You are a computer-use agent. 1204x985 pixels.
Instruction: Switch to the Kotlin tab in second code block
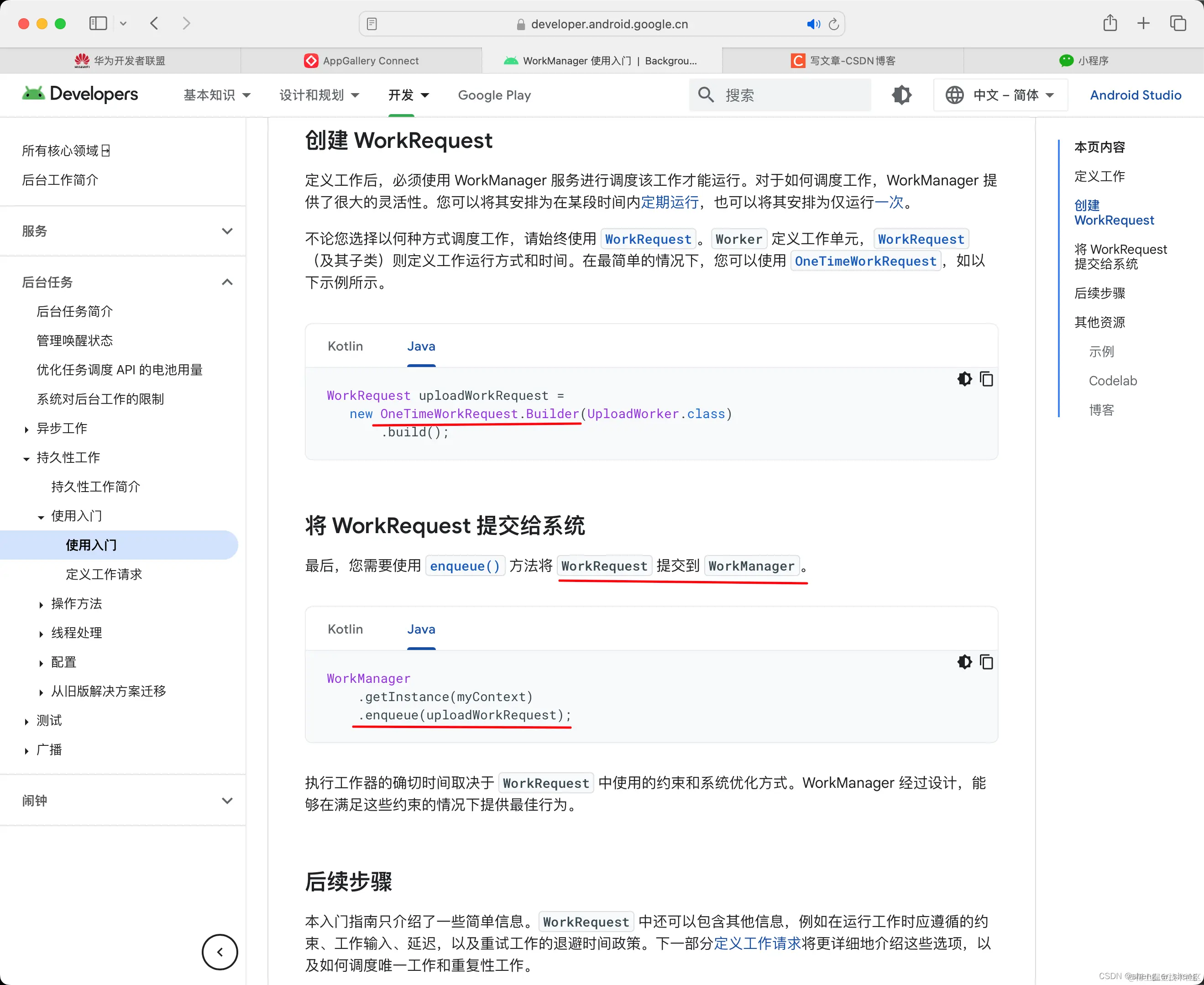pos(345,629)
